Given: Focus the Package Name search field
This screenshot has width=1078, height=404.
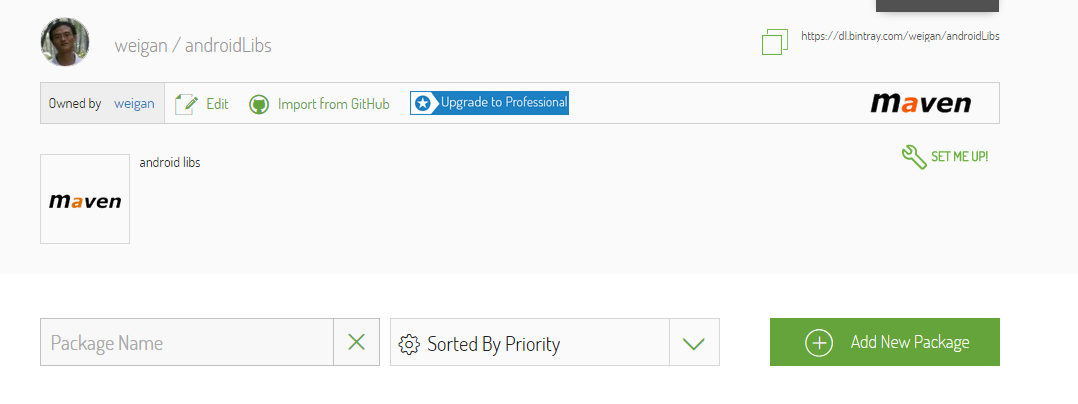Looking at the screenshot, I should (x=187, y=342).
